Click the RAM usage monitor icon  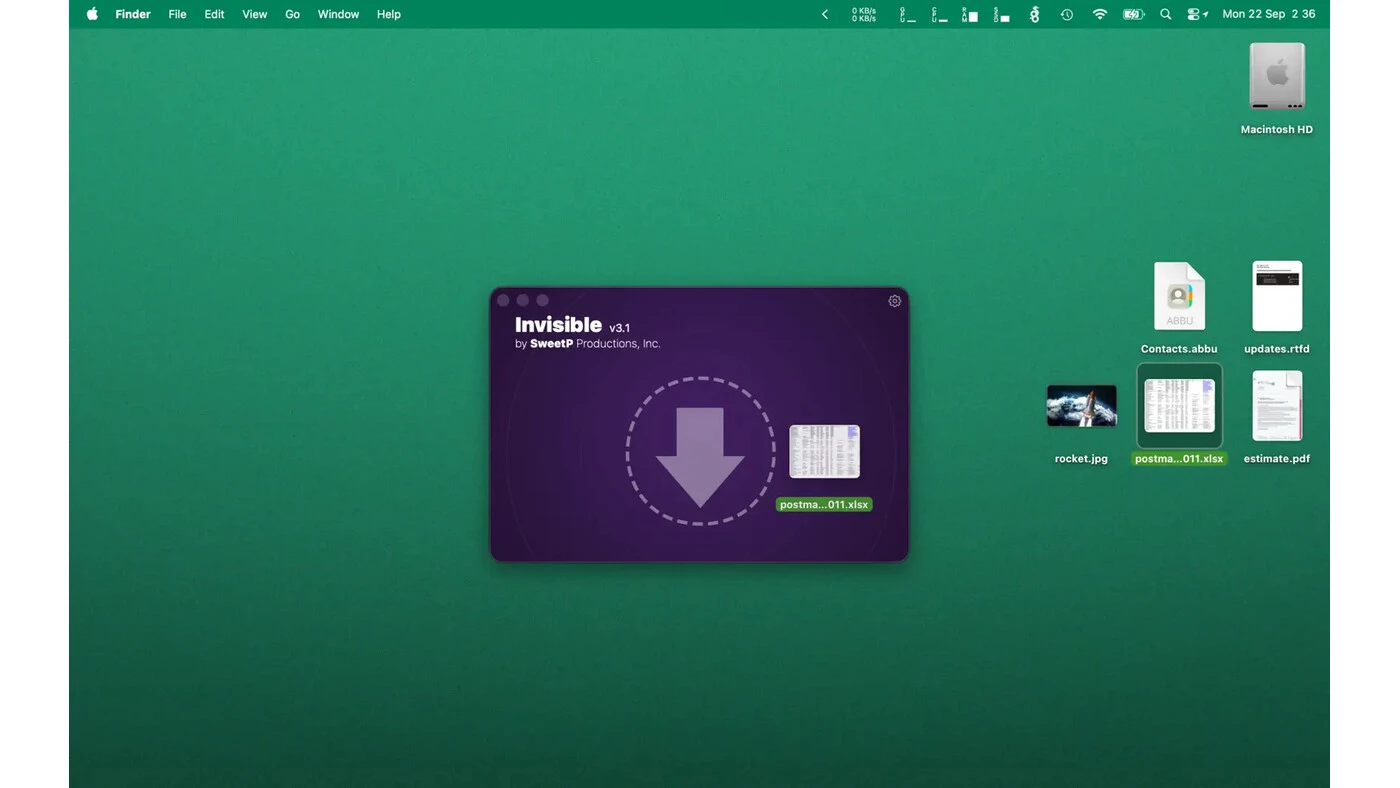click(x=970, y=14)
